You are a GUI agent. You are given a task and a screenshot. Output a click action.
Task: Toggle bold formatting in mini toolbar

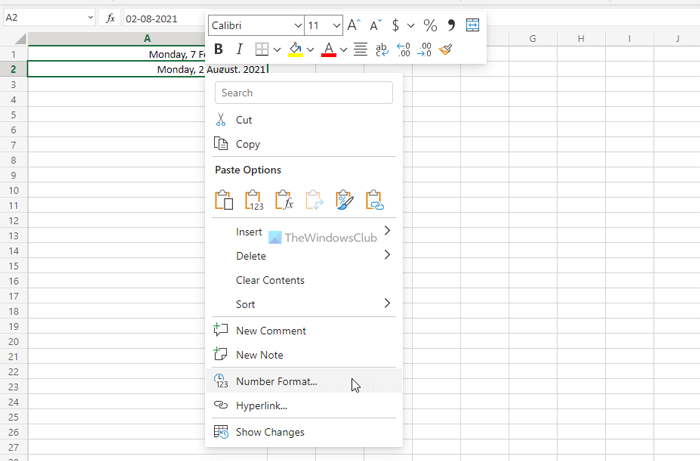(218, 49)
